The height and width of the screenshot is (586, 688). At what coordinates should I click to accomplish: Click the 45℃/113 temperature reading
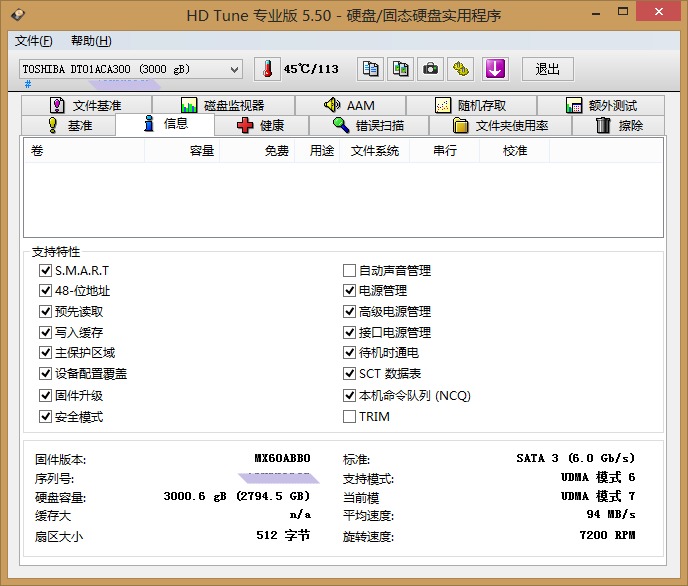tap(311, 69)
